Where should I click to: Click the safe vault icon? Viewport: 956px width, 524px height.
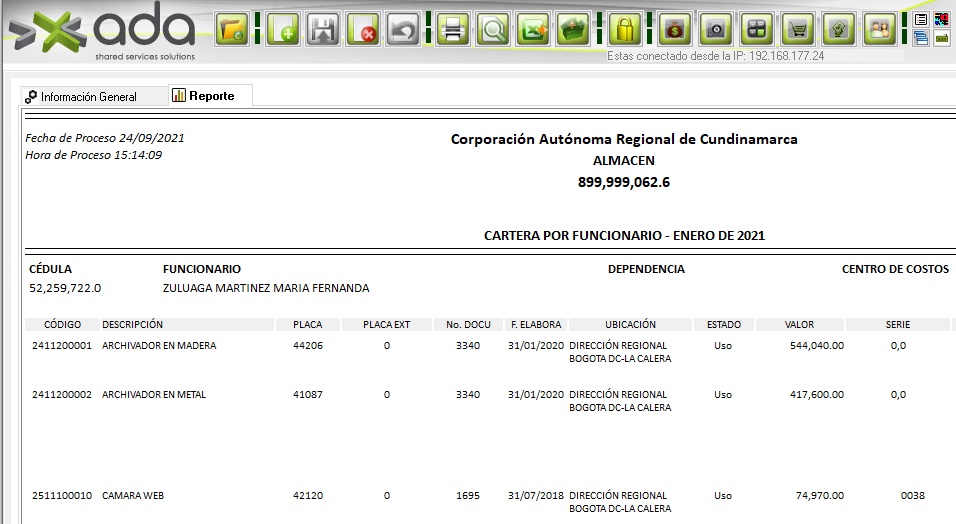(x=716, y=29)
